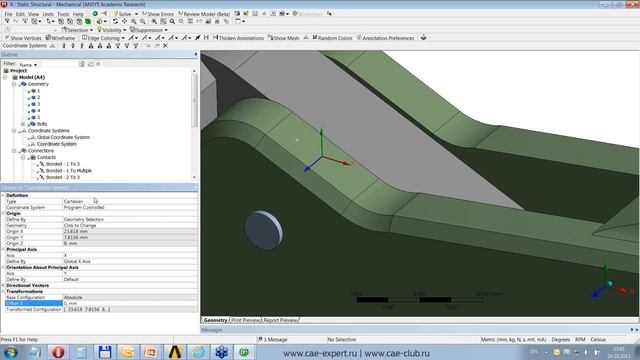Click Review Model (Beta)

(204, 14)
